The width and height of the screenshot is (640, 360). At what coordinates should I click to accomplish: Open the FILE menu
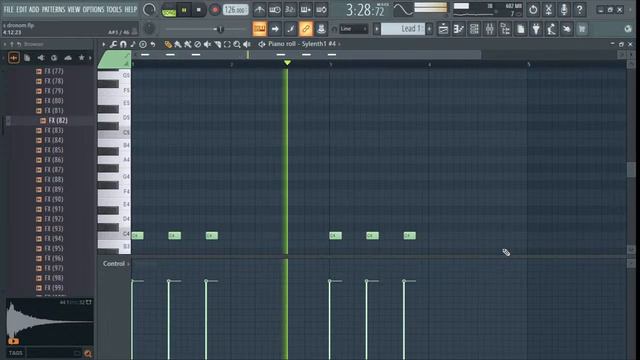click(8, 9)
